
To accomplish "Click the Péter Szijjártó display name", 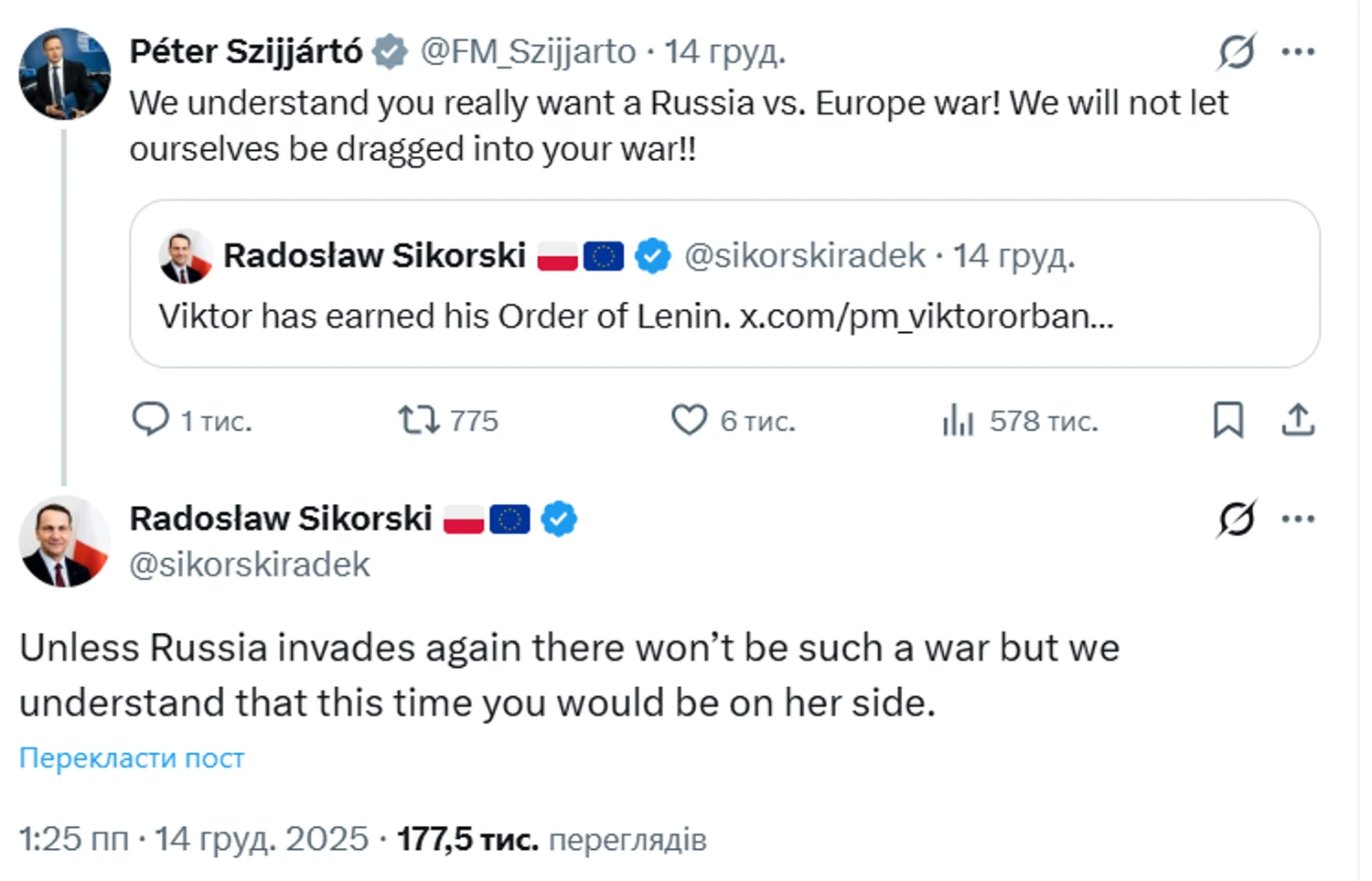I will 246,51.
